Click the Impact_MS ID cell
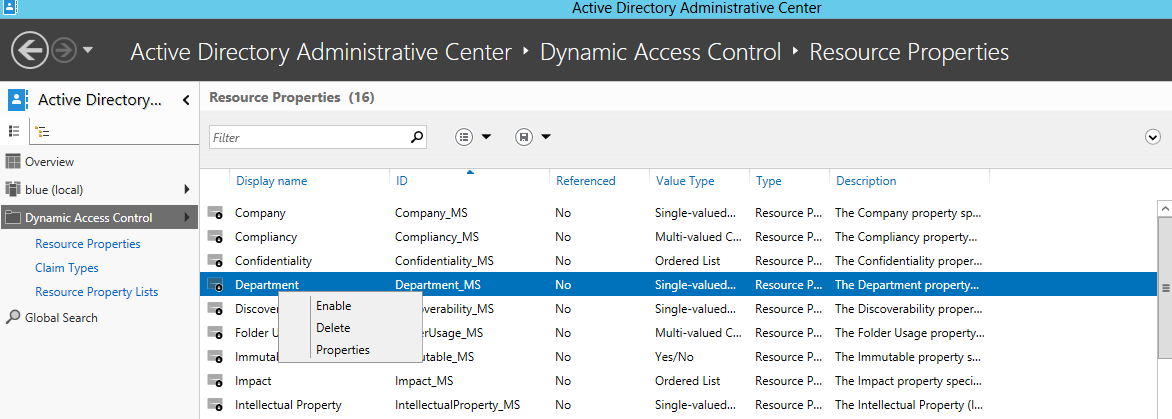Viewport: 1172px width, 419px height. click(x=424, y=380)
